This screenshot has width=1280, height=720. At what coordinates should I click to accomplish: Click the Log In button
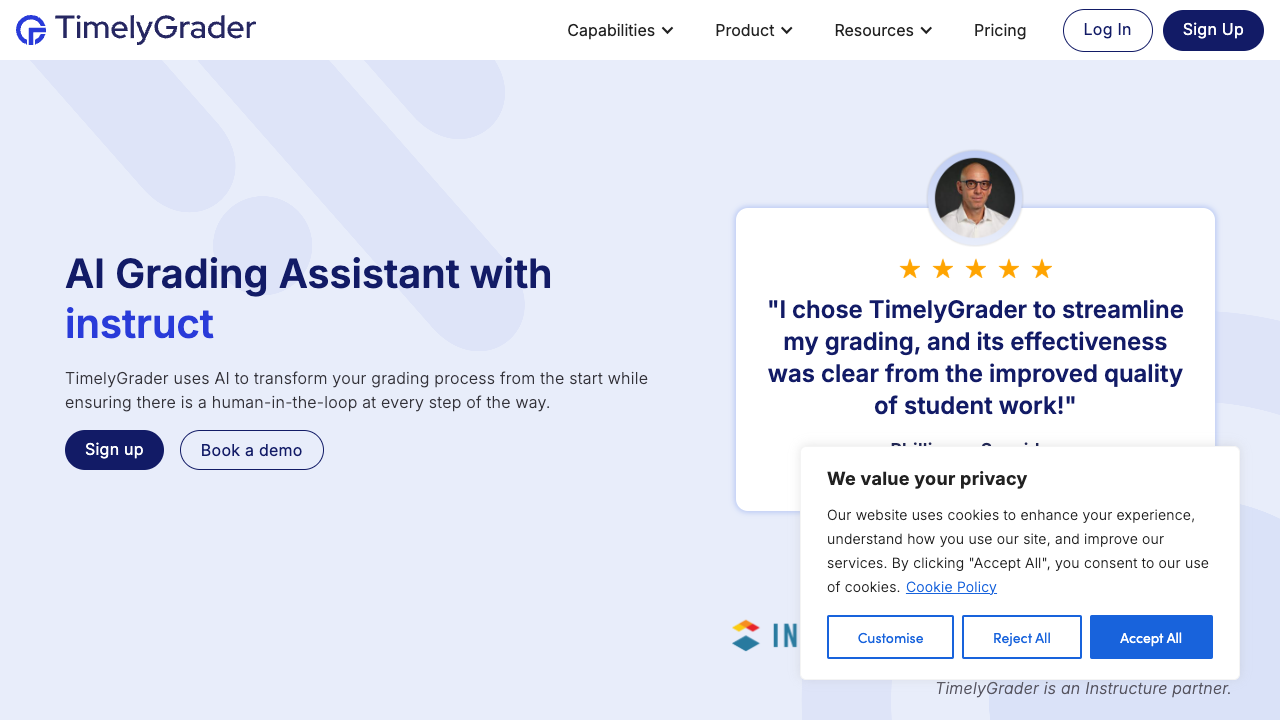click(x=1107, y=30)
